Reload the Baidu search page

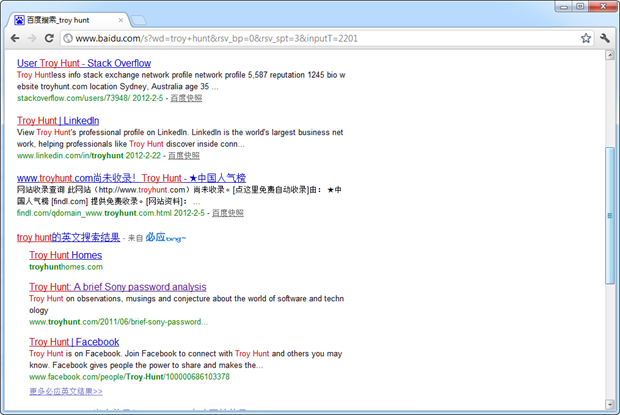[x=49, y=38]
